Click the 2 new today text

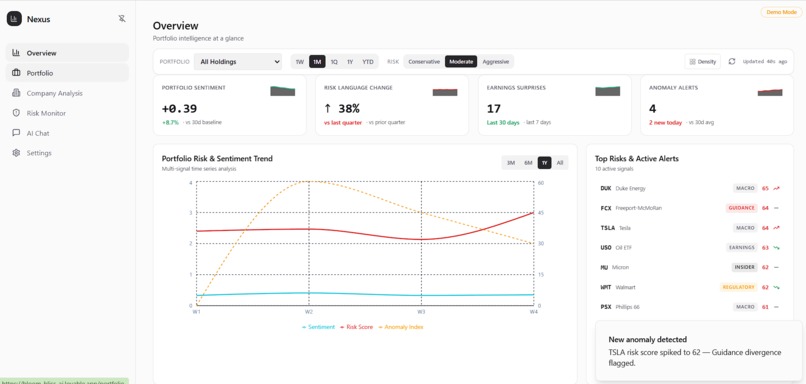[x=665, y=122]
